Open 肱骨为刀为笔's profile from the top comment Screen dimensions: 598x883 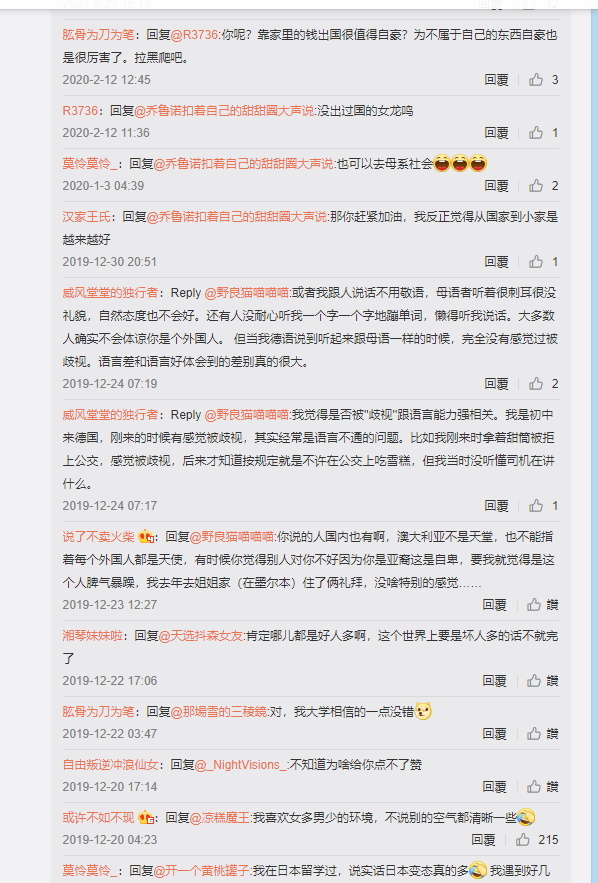(99, 35)
